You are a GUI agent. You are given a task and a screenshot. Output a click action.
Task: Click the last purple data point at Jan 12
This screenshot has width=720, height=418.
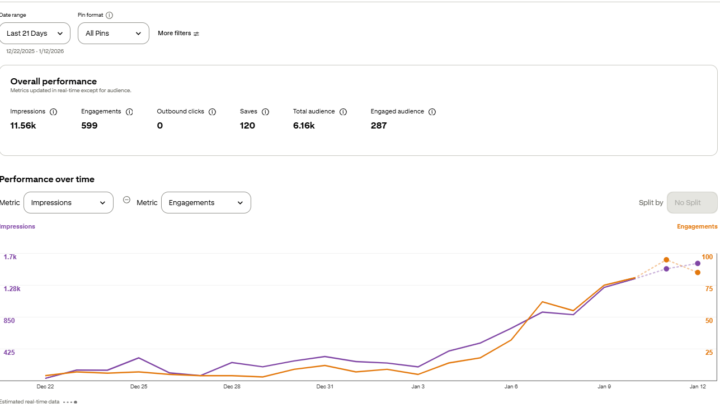click(697, 264)
